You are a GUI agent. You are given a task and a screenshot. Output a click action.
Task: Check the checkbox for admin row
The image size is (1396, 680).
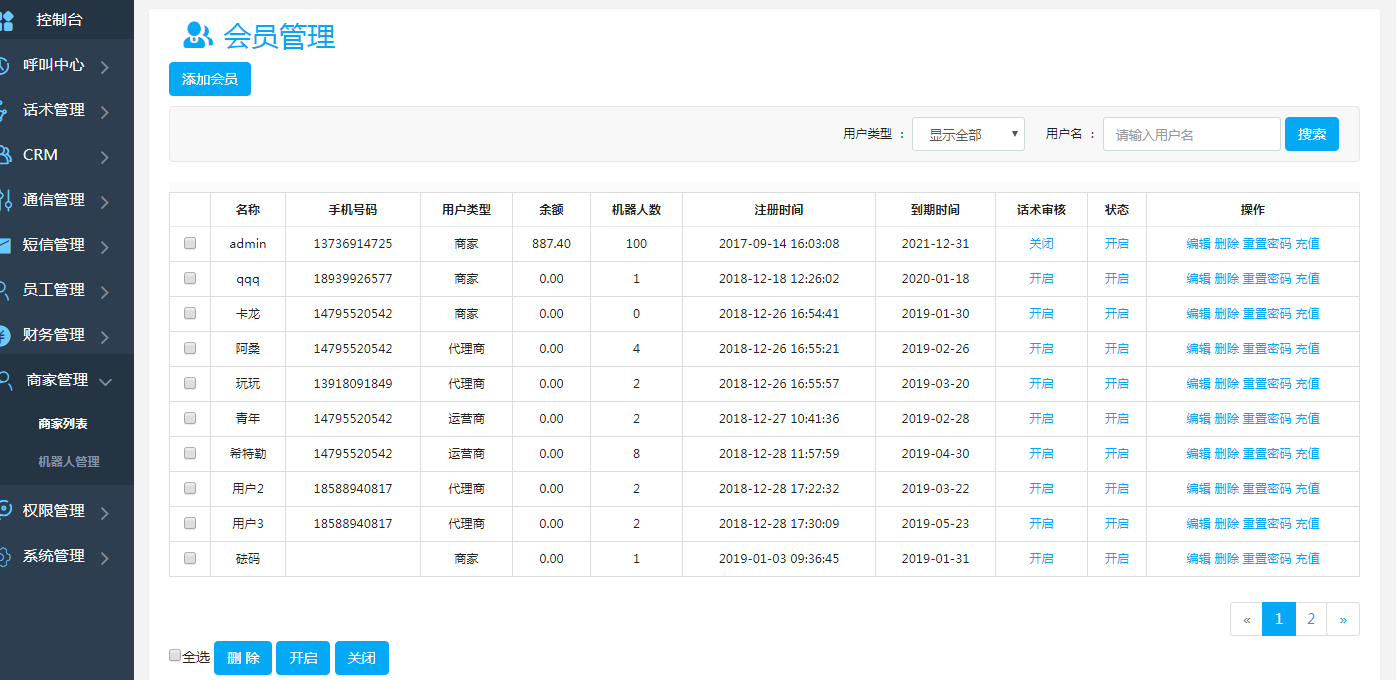tap(190, 243)
